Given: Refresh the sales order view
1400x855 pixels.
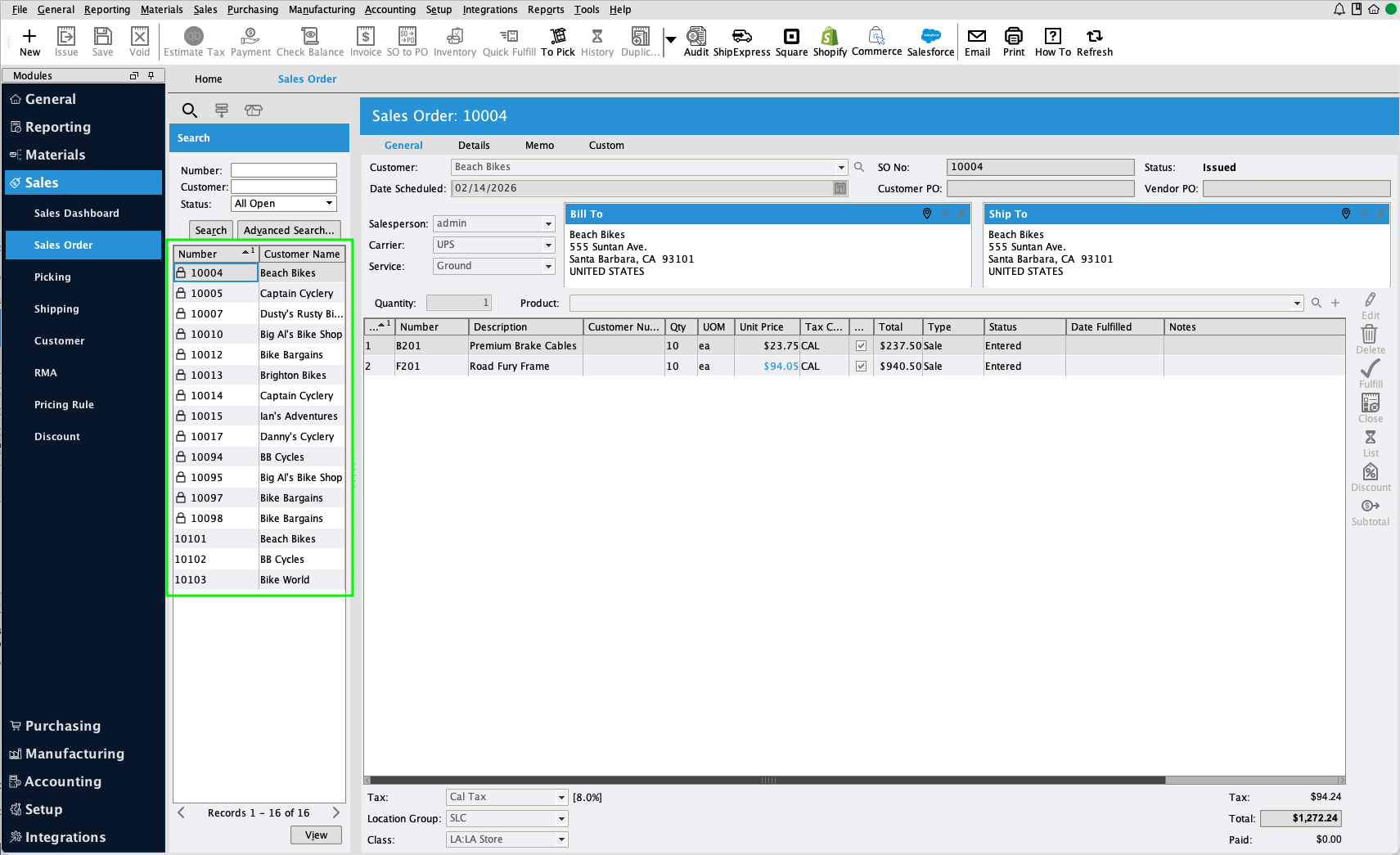Looking at the screenshot, I should pos(1095,42).
